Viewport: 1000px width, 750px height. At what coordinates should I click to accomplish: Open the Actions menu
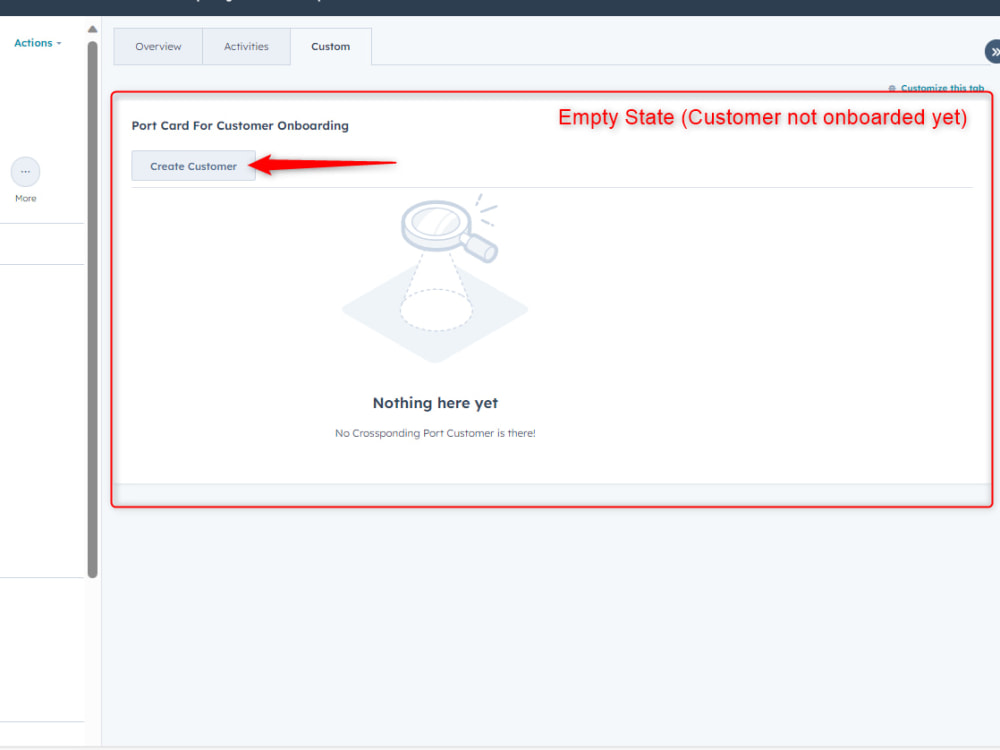(x=33, y=42)
